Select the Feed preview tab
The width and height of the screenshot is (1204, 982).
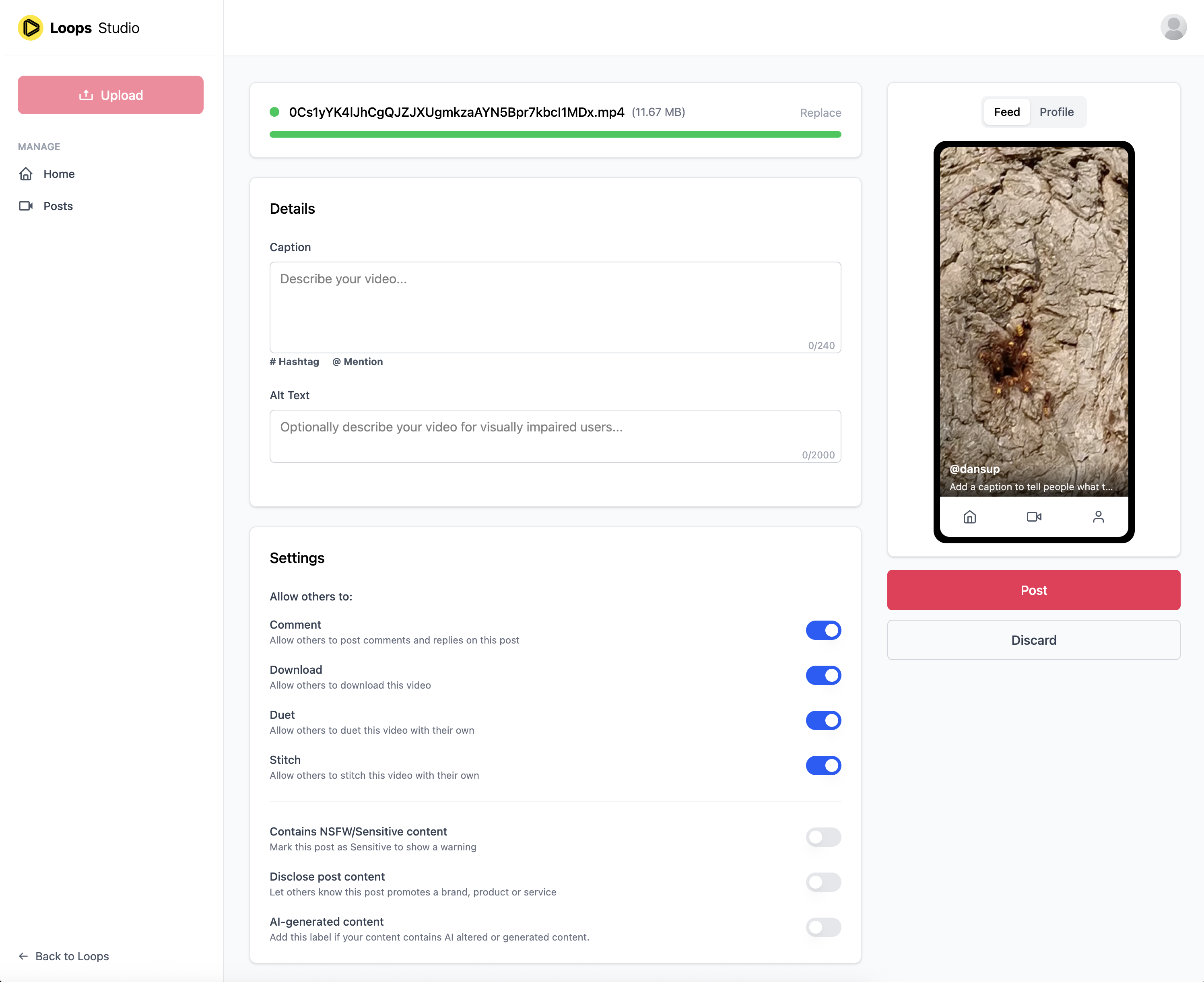1007,112
